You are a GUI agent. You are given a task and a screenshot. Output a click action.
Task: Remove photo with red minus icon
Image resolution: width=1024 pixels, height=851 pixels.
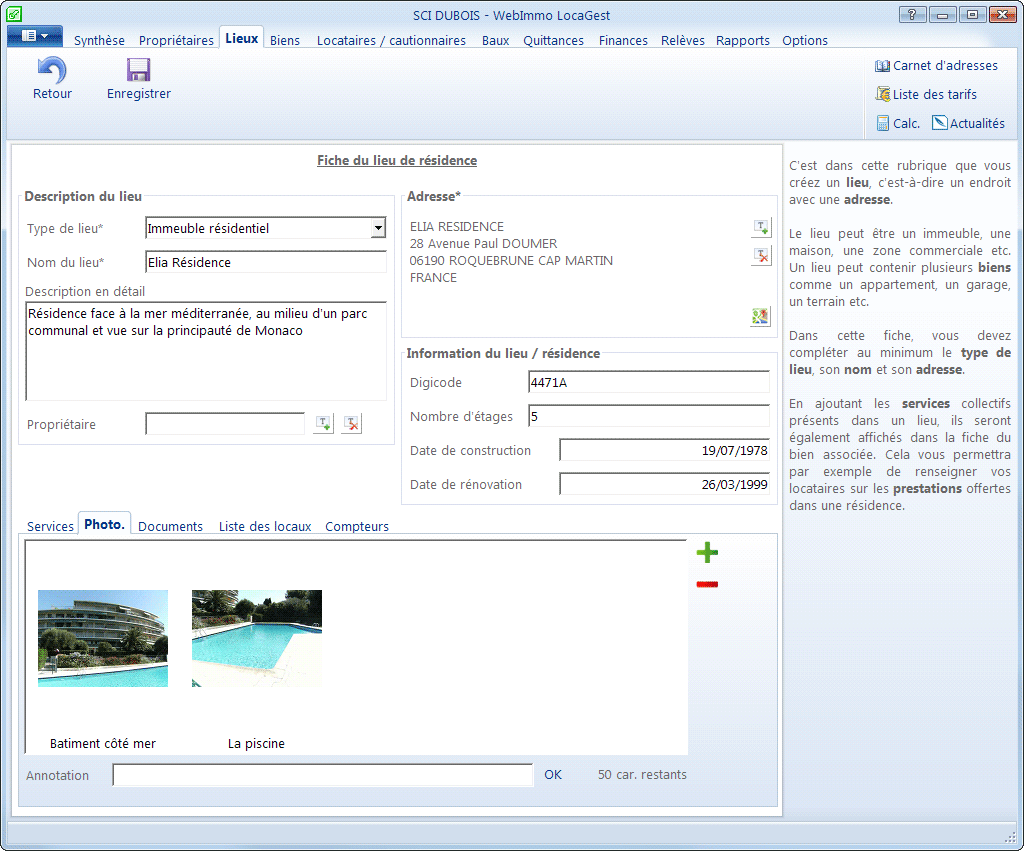coord(707,584)
